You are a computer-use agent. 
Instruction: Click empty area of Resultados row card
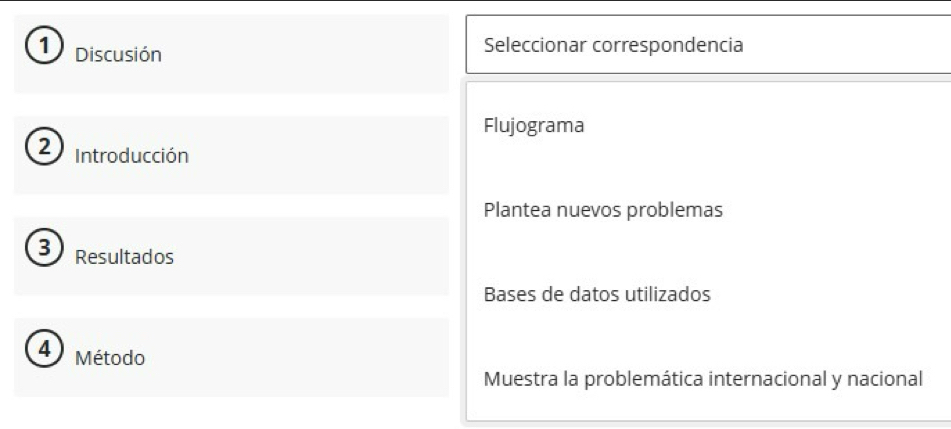tap(320, 256)
